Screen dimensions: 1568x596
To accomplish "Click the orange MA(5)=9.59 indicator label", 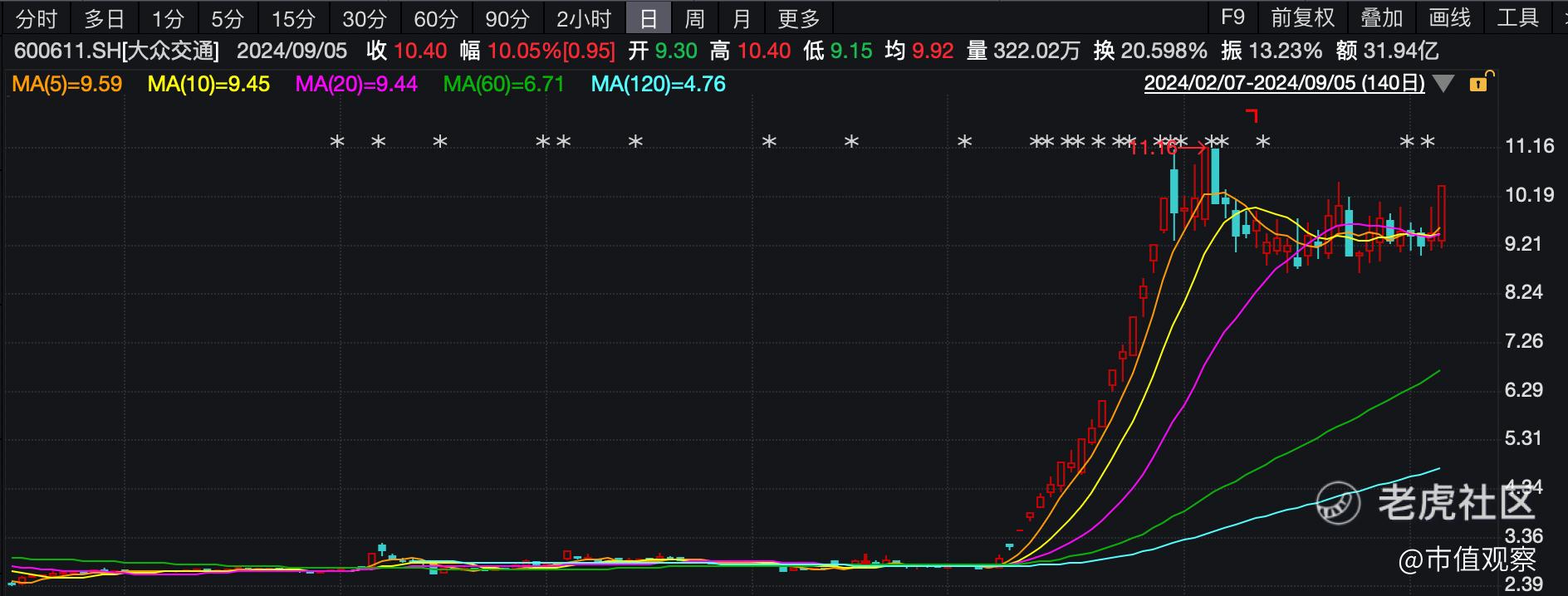I will 66,84.
